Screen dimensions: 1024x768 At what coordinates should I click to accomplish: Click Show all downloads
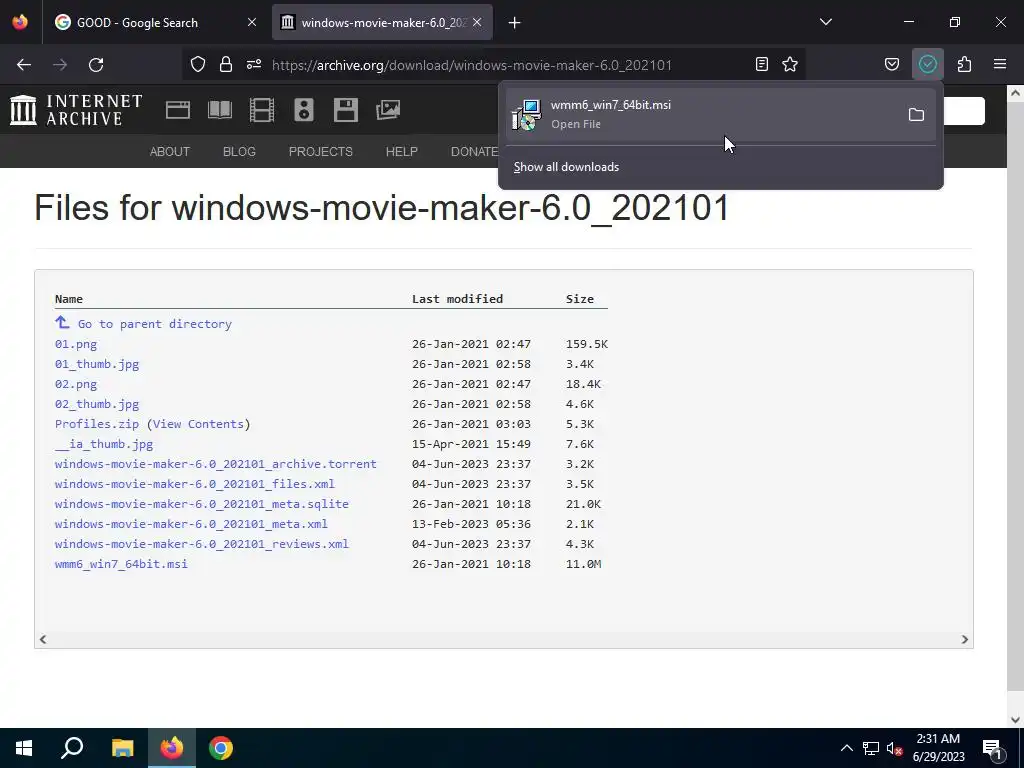pos(566,167)
